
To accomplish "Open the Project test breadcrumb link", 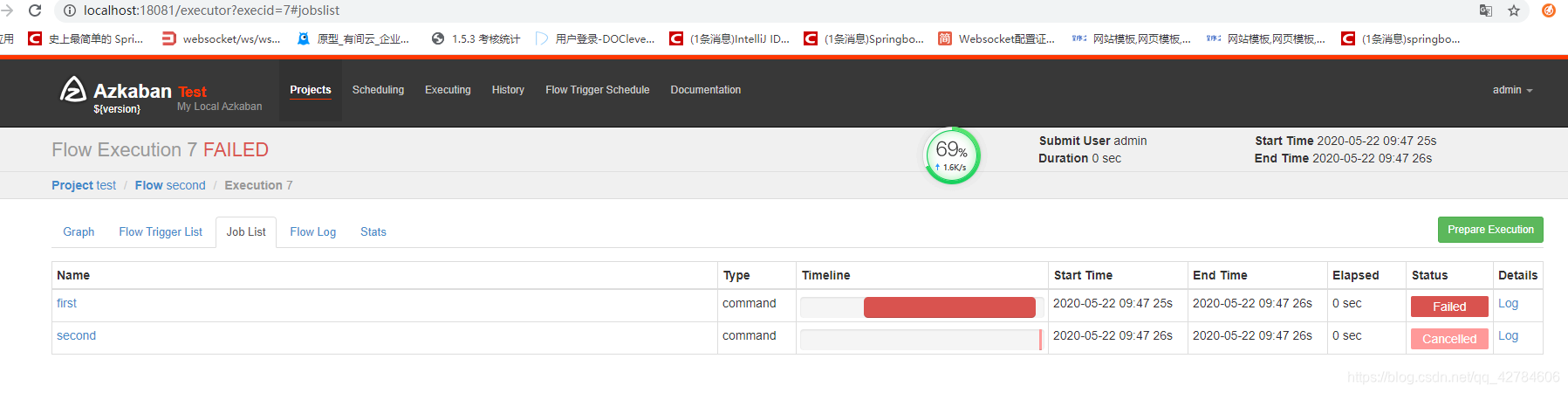I will (x=84, y=185).
